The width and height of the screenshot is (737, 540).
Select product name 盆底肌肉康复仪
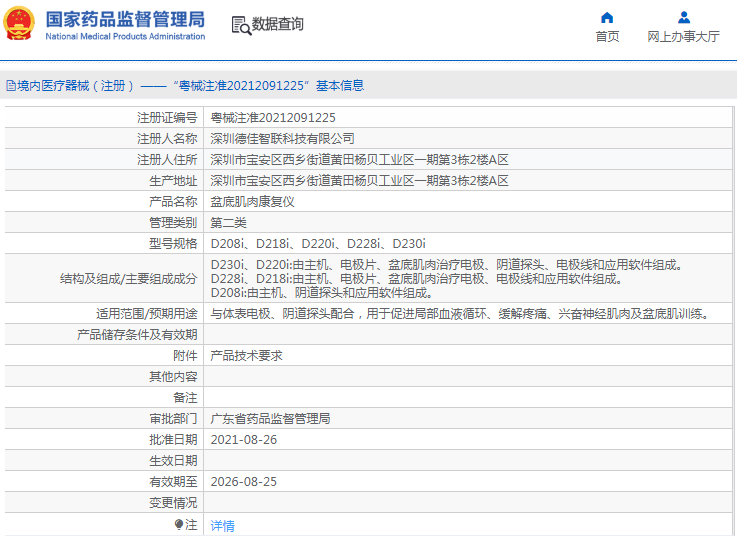[252, 202]
